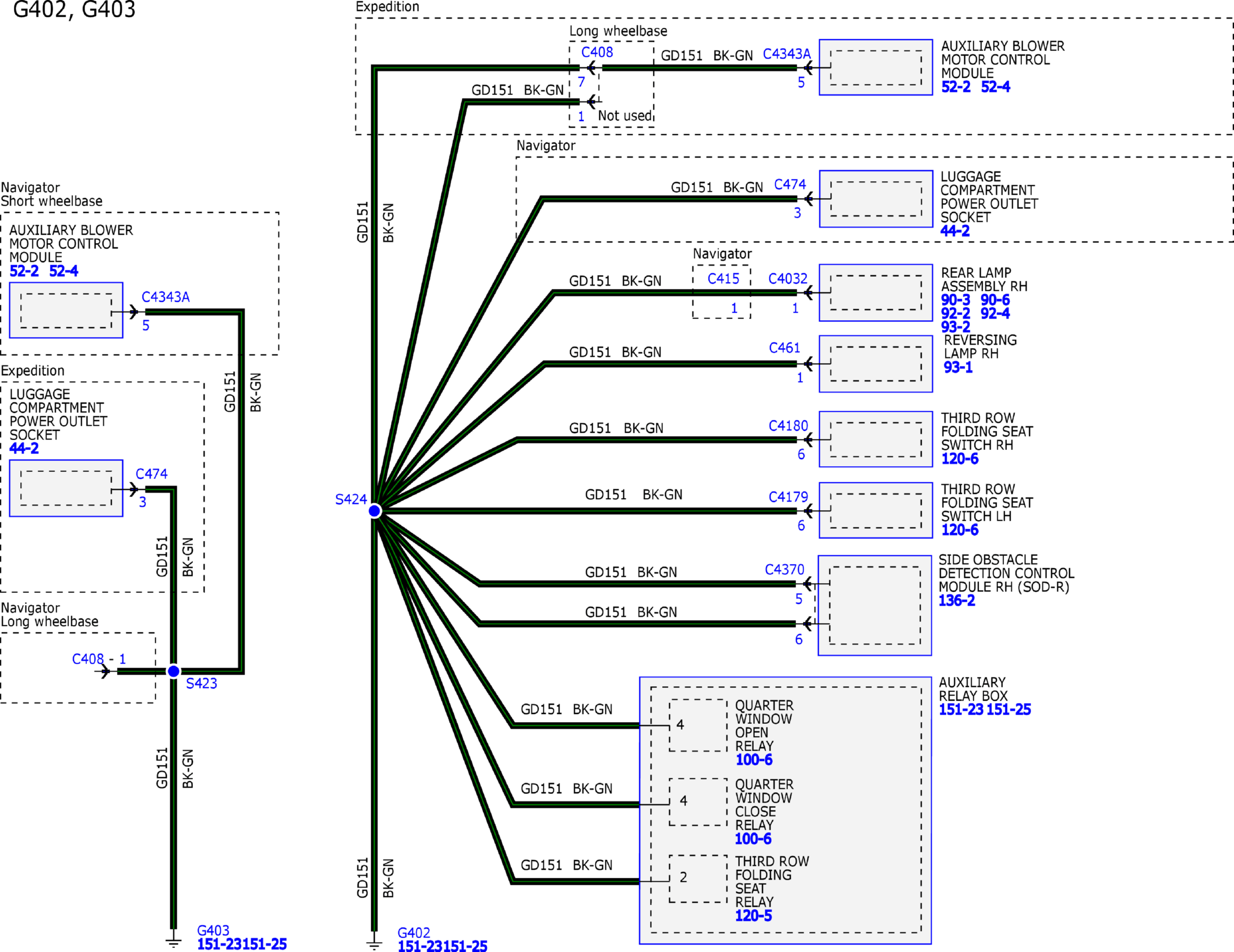The width and height of the screenshot is (1234, 952).
Task: Open reference 93-1 under Reversing Lamp RH
Action: [x=958, y=367]
